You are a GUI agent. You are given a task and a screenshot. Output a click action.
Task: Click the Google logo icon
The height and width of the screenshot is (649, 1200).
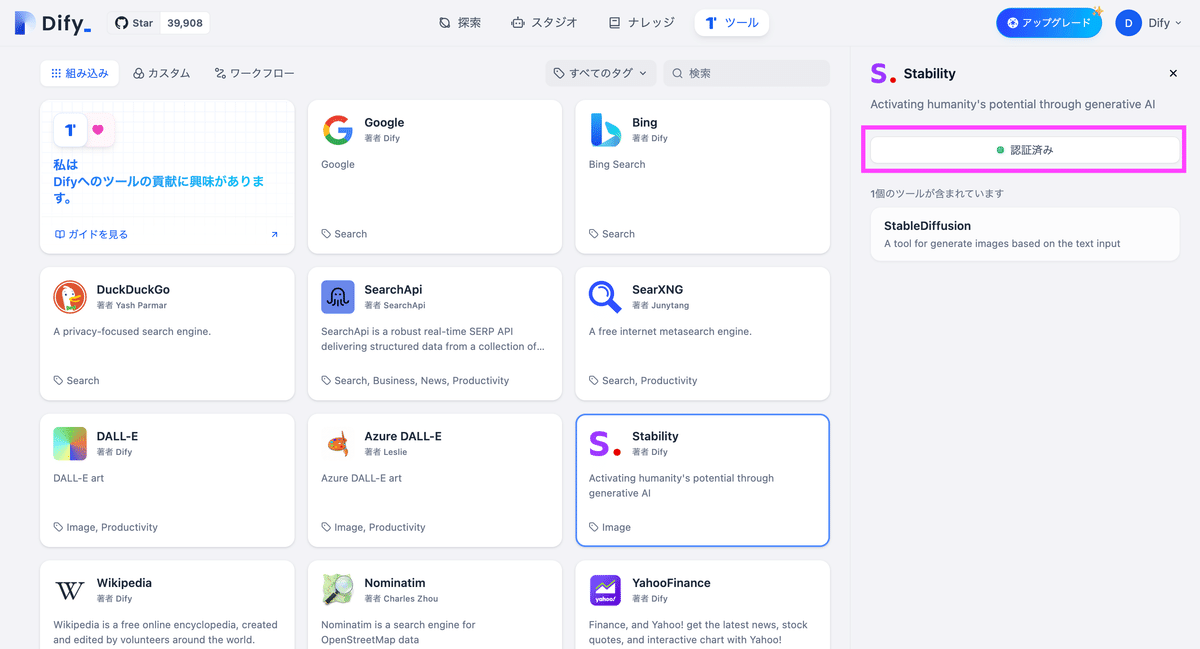[x=338, y=130]
